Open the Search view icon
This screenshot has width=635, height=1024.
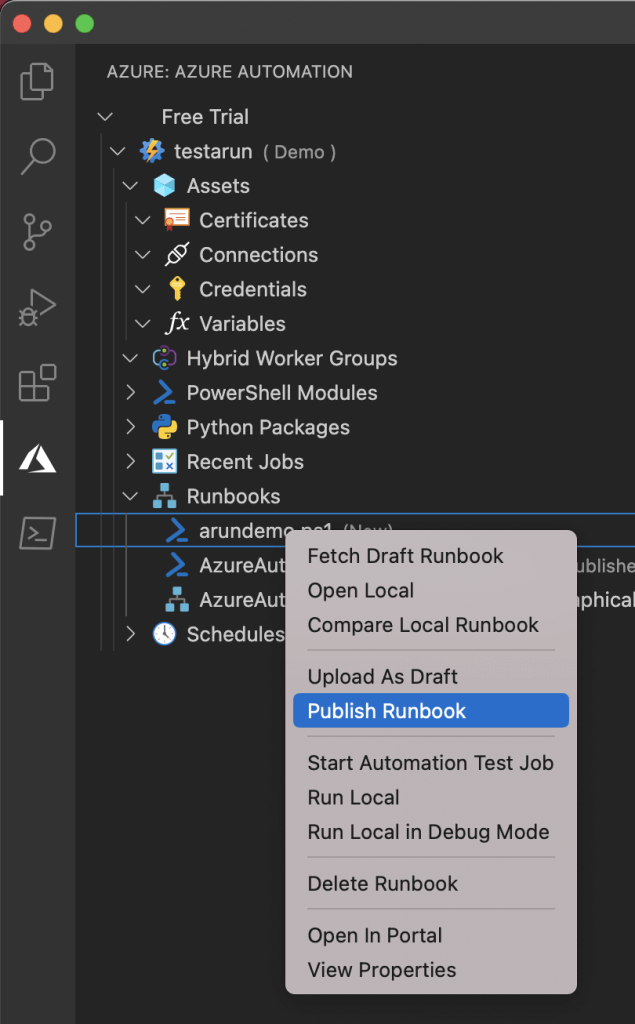[37, 156]
